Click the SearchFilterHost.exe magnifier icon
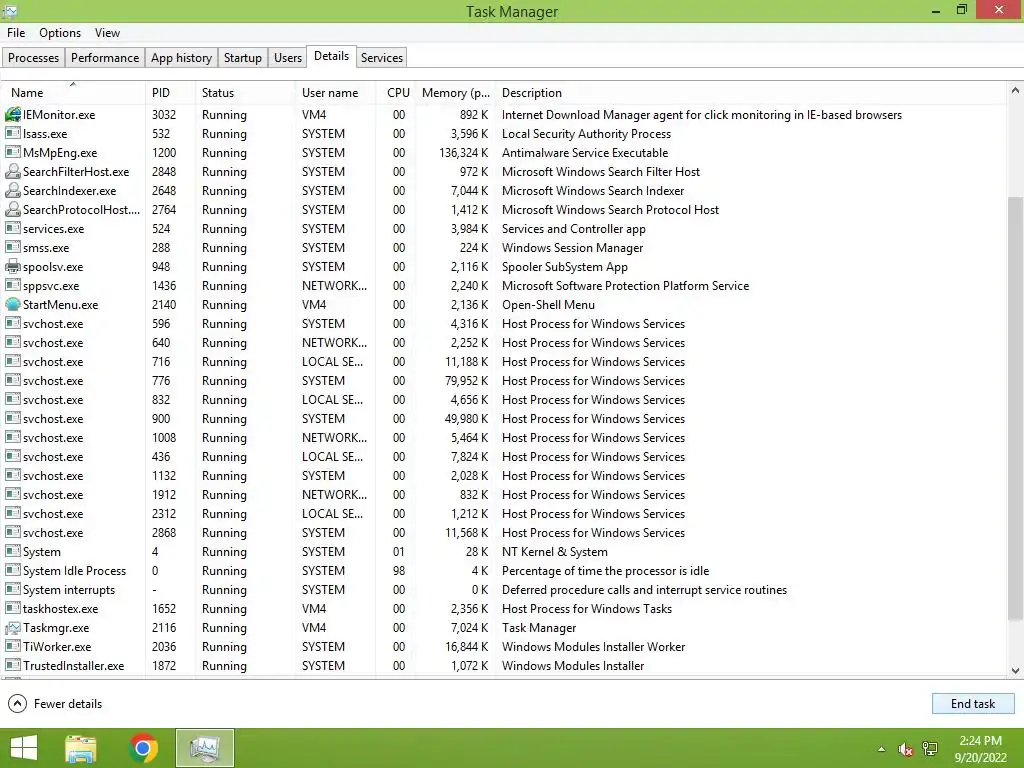 point(12,172)
